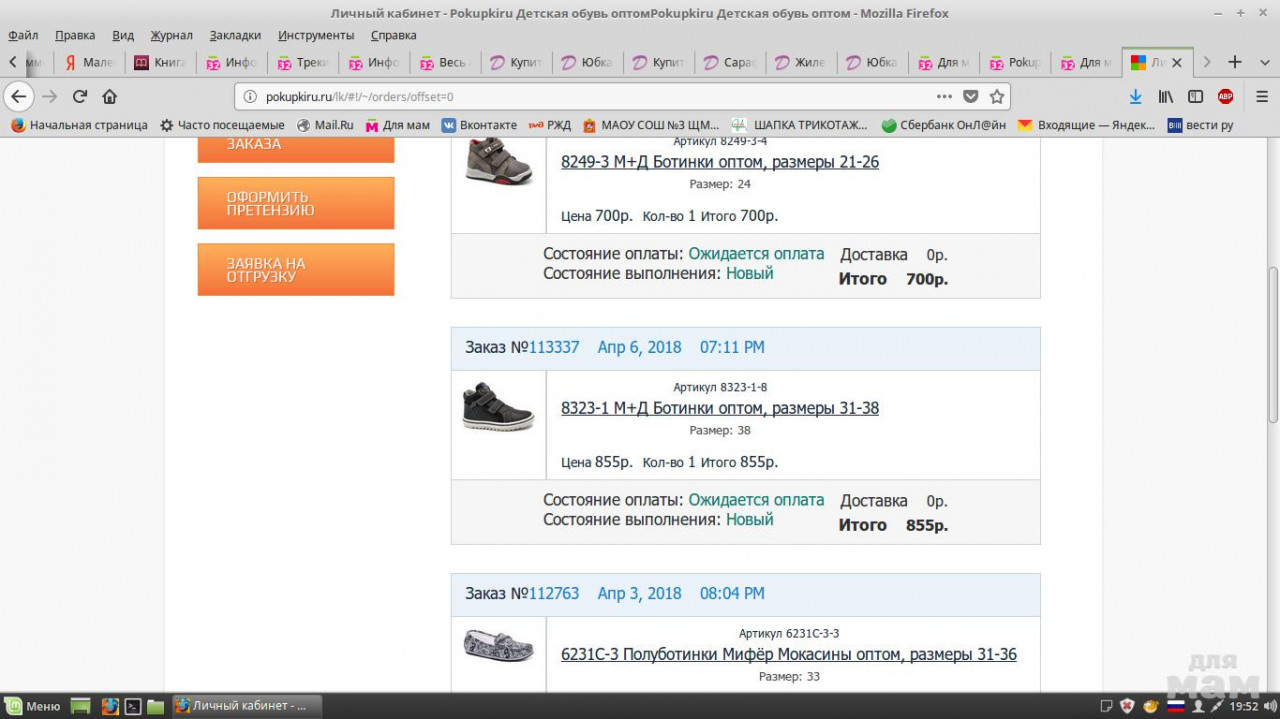
Task: Open the Закладки menu
Action: pos(235,35)
